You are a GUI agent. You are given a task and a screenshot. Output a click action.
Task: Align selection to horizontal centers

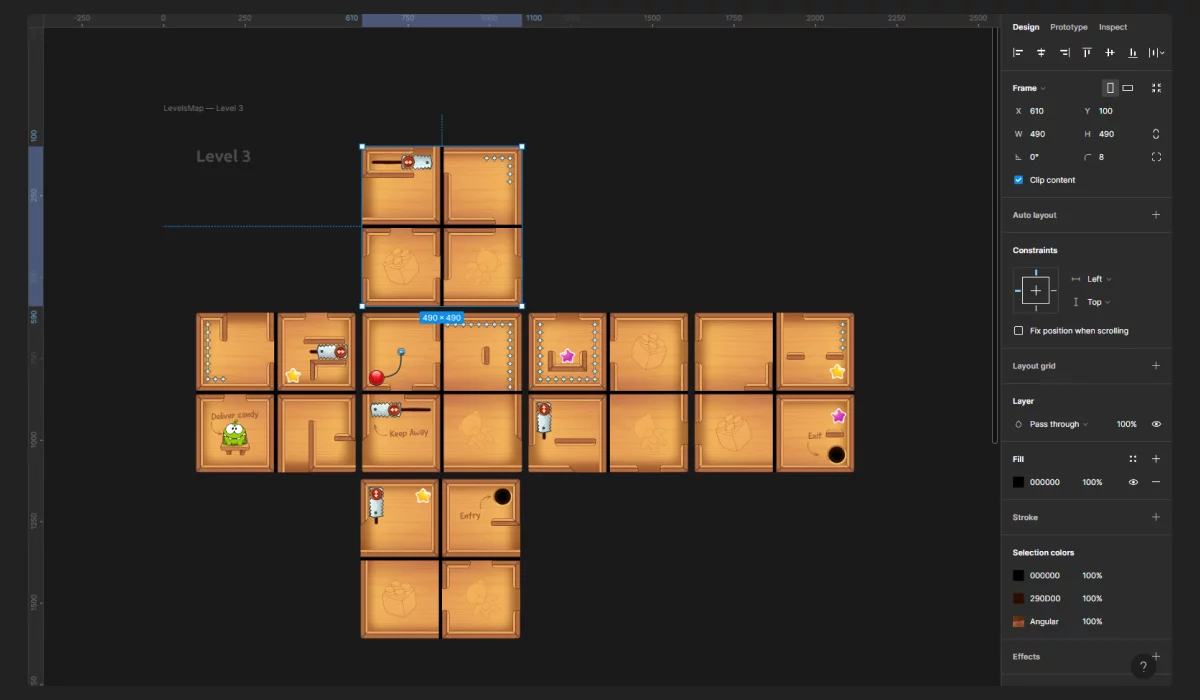pos(1041,52)
